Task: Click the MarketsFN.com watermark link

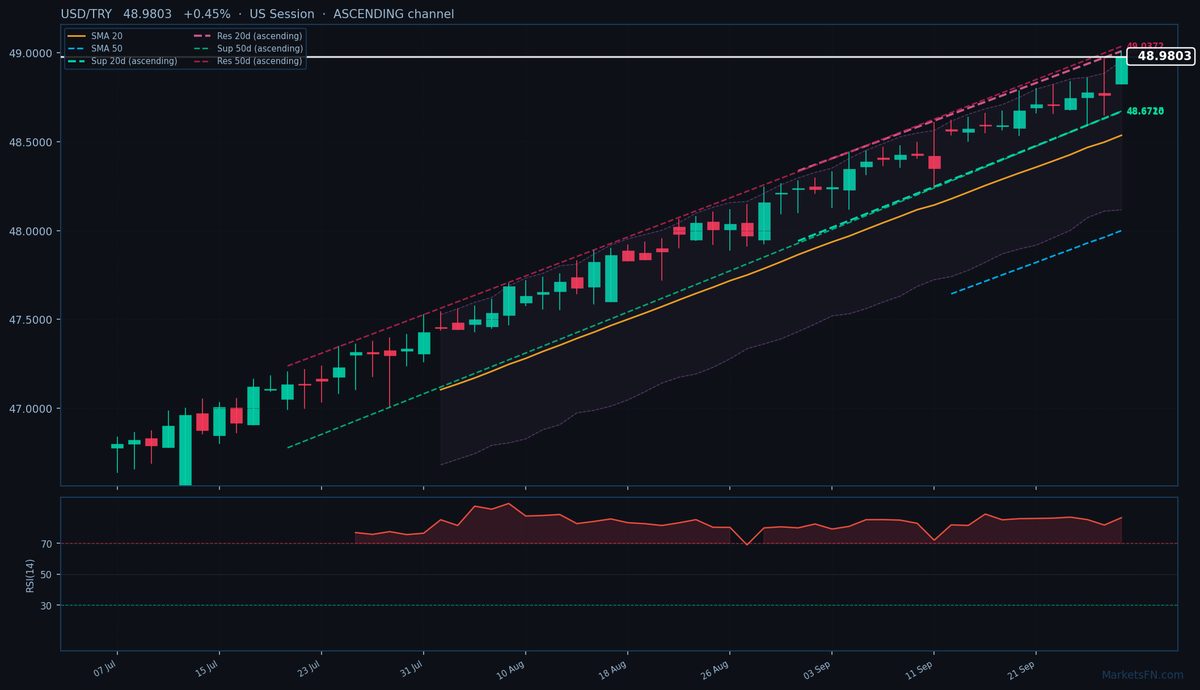Action: pos(1143,675)
